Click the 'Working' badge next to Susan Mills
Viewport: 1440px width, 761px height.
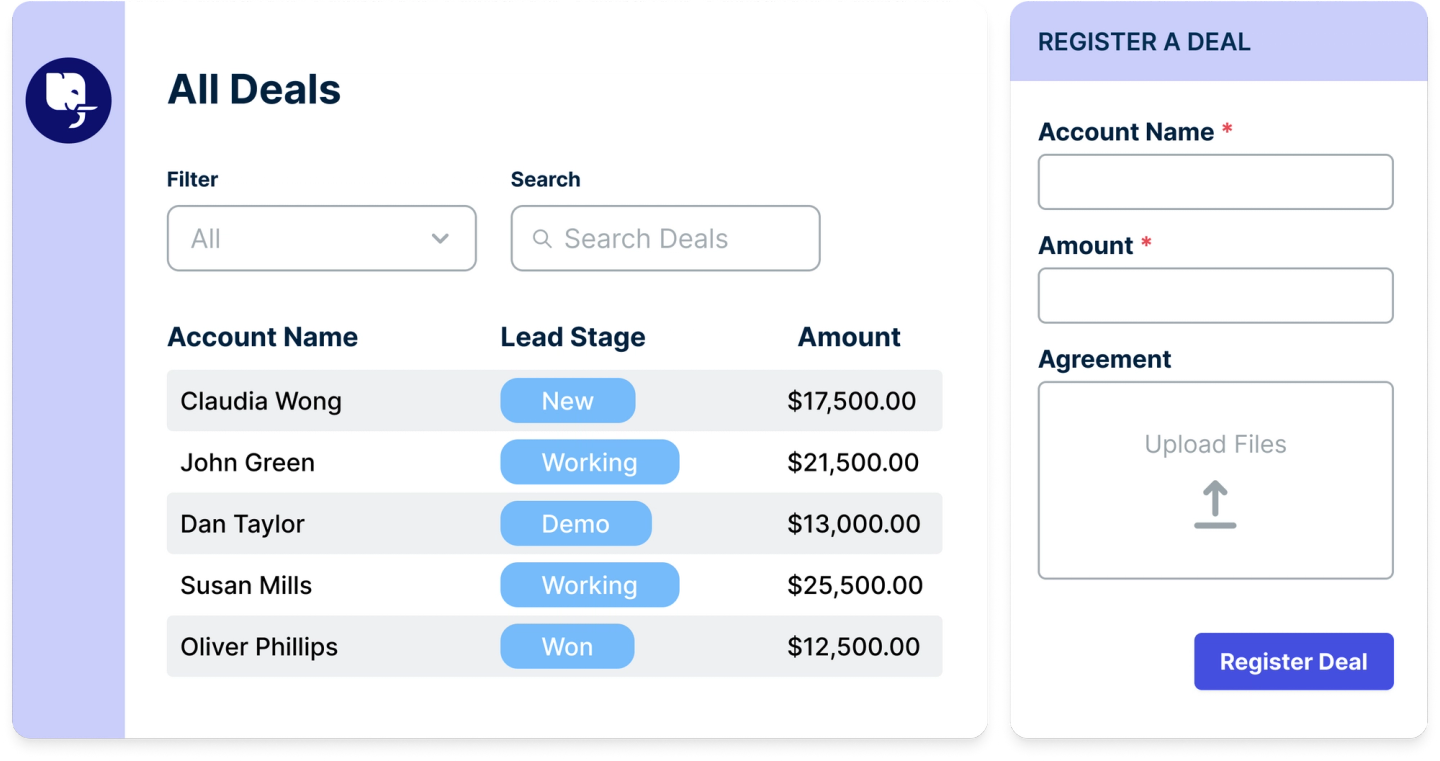click(x=589, y=585)
